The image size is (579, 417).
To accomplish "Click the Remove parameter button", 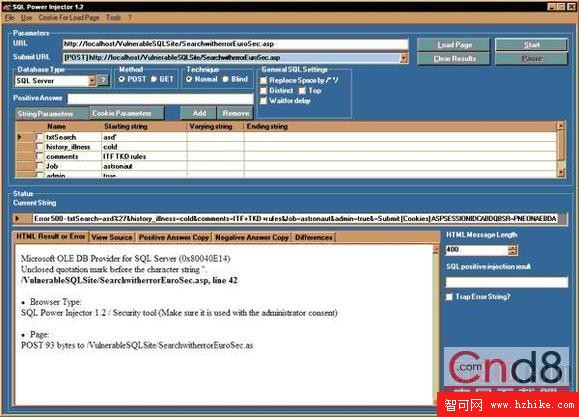I will click(236, 113).
